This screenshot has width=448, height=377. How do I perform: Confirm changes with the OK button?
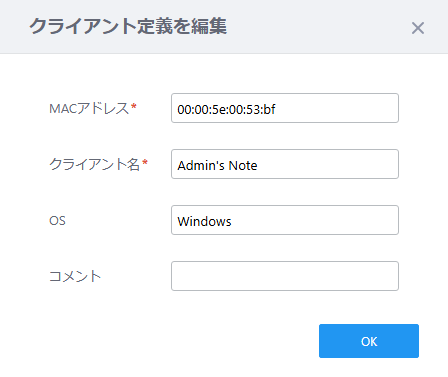click(x=369, y=341)
